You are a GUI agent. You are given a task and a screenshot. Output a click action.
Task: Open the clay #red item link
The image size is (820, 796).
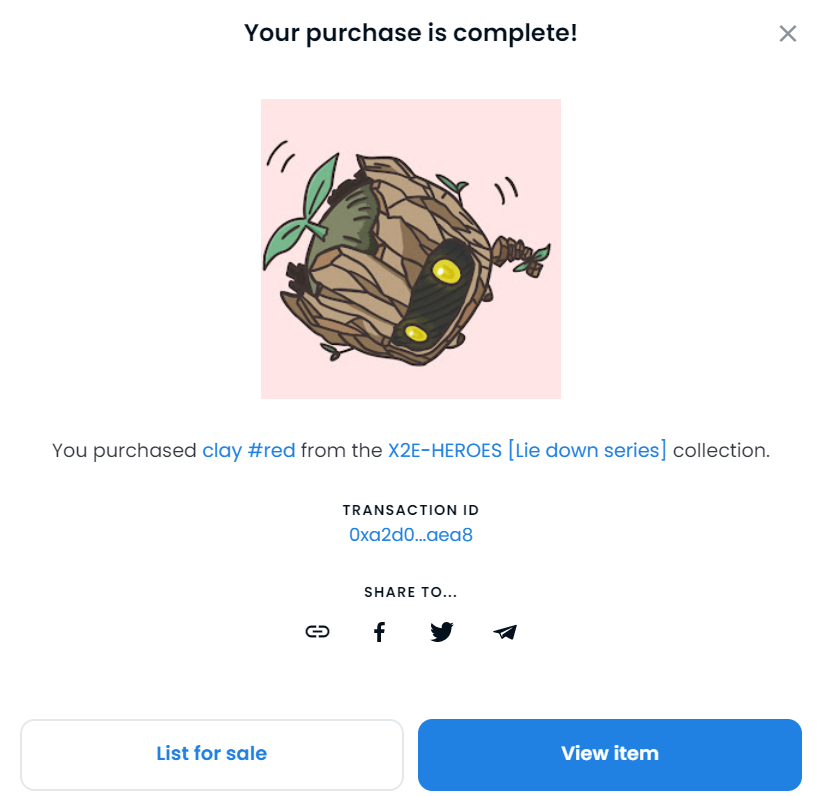coord(249,450)
